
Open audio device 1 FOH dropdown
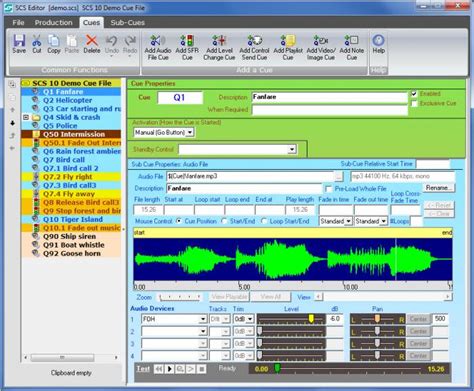click(x=203, y=319)
